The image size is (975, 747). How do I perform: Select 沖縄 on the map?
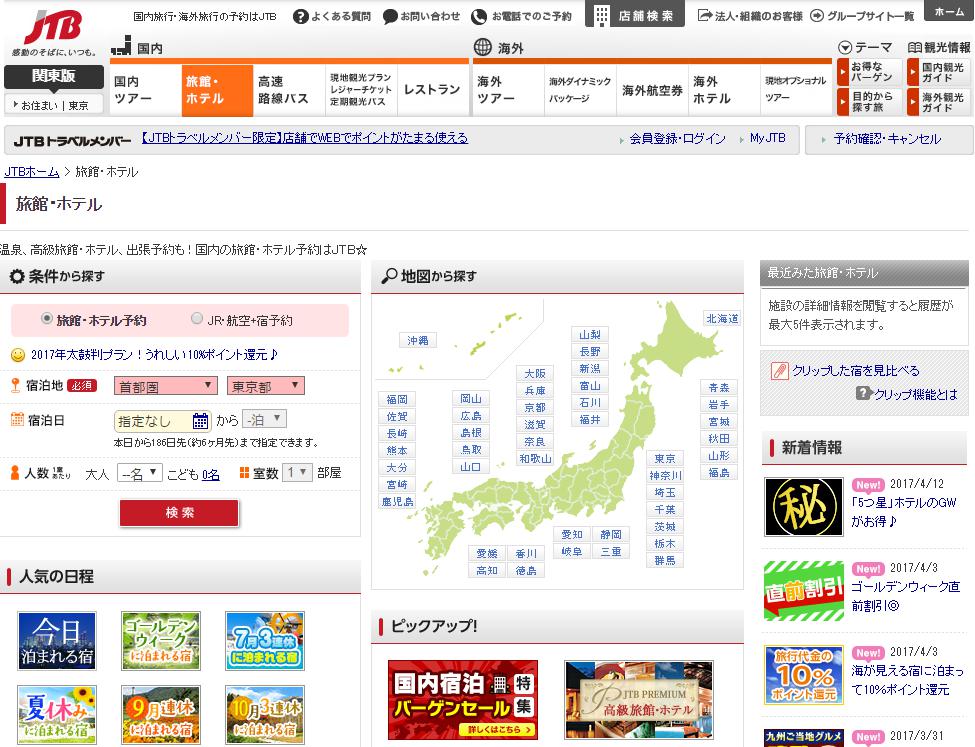click(x=418, y=340)
